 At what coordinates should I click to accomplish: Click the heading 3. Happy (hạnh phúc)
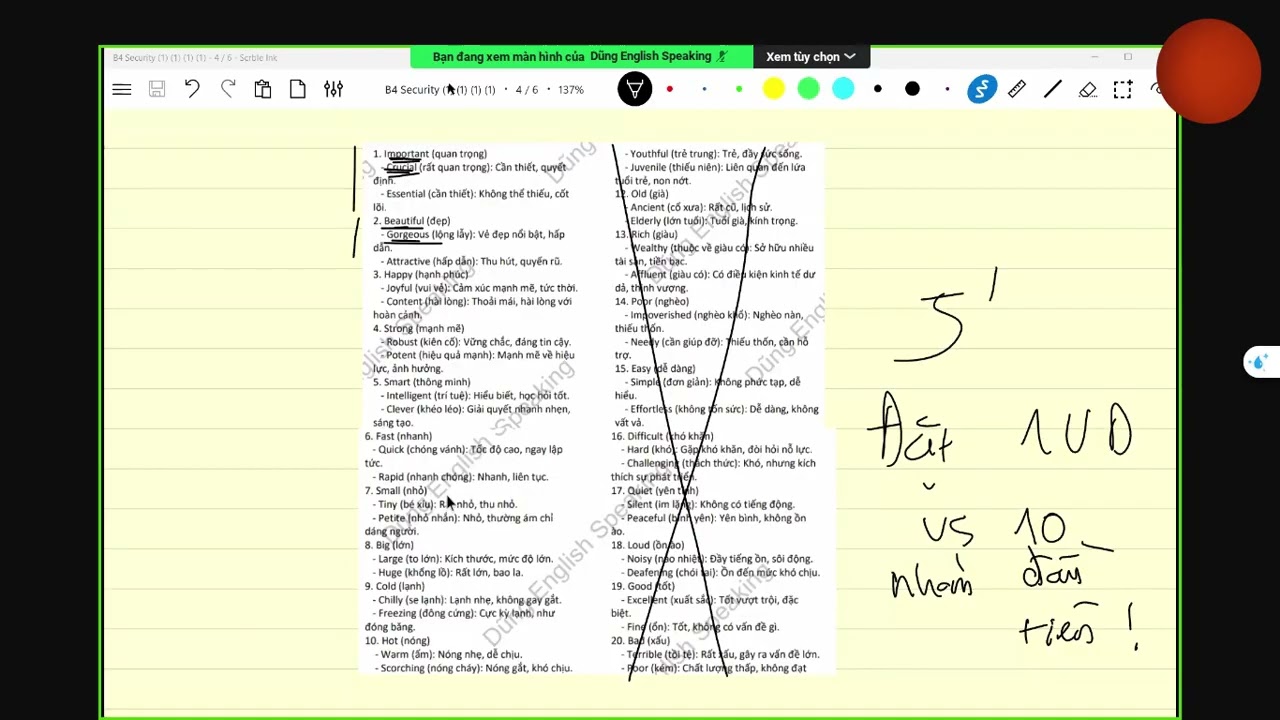(x=421, y=275)
